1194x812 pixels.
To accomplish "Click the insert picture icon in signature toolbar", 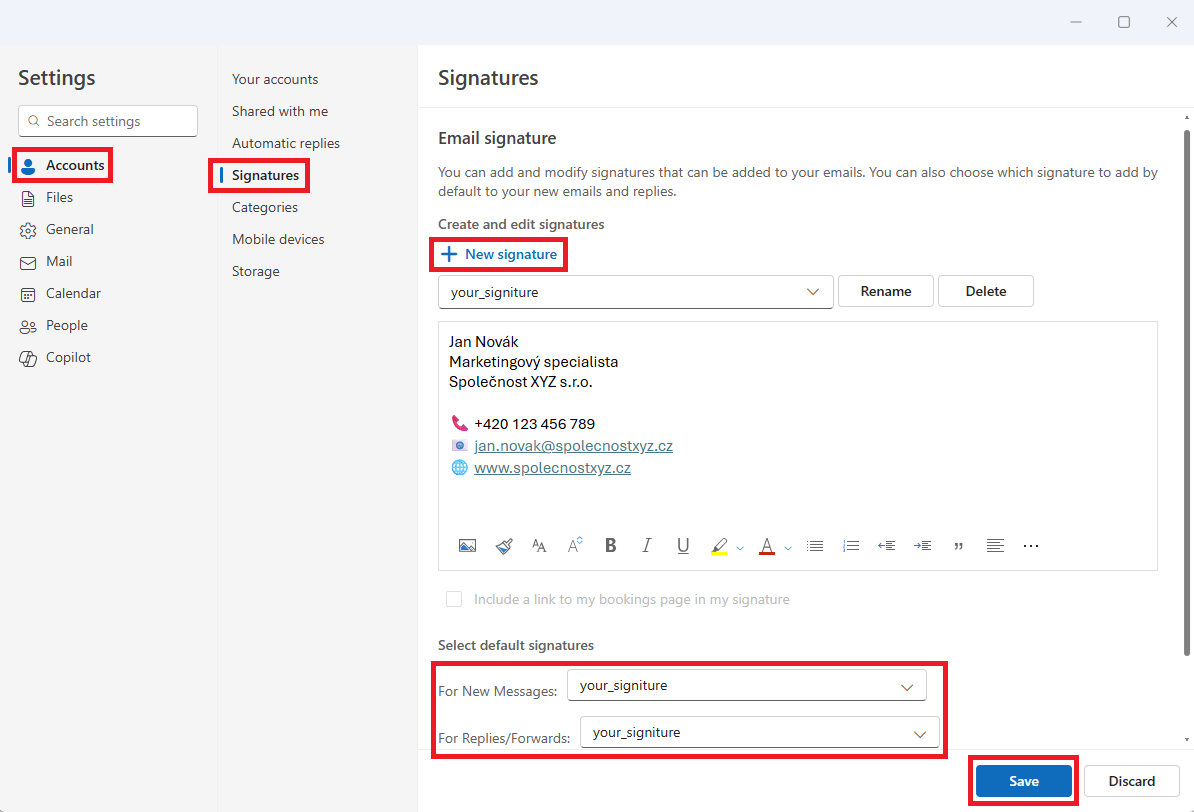I will (x=467, y=546).
